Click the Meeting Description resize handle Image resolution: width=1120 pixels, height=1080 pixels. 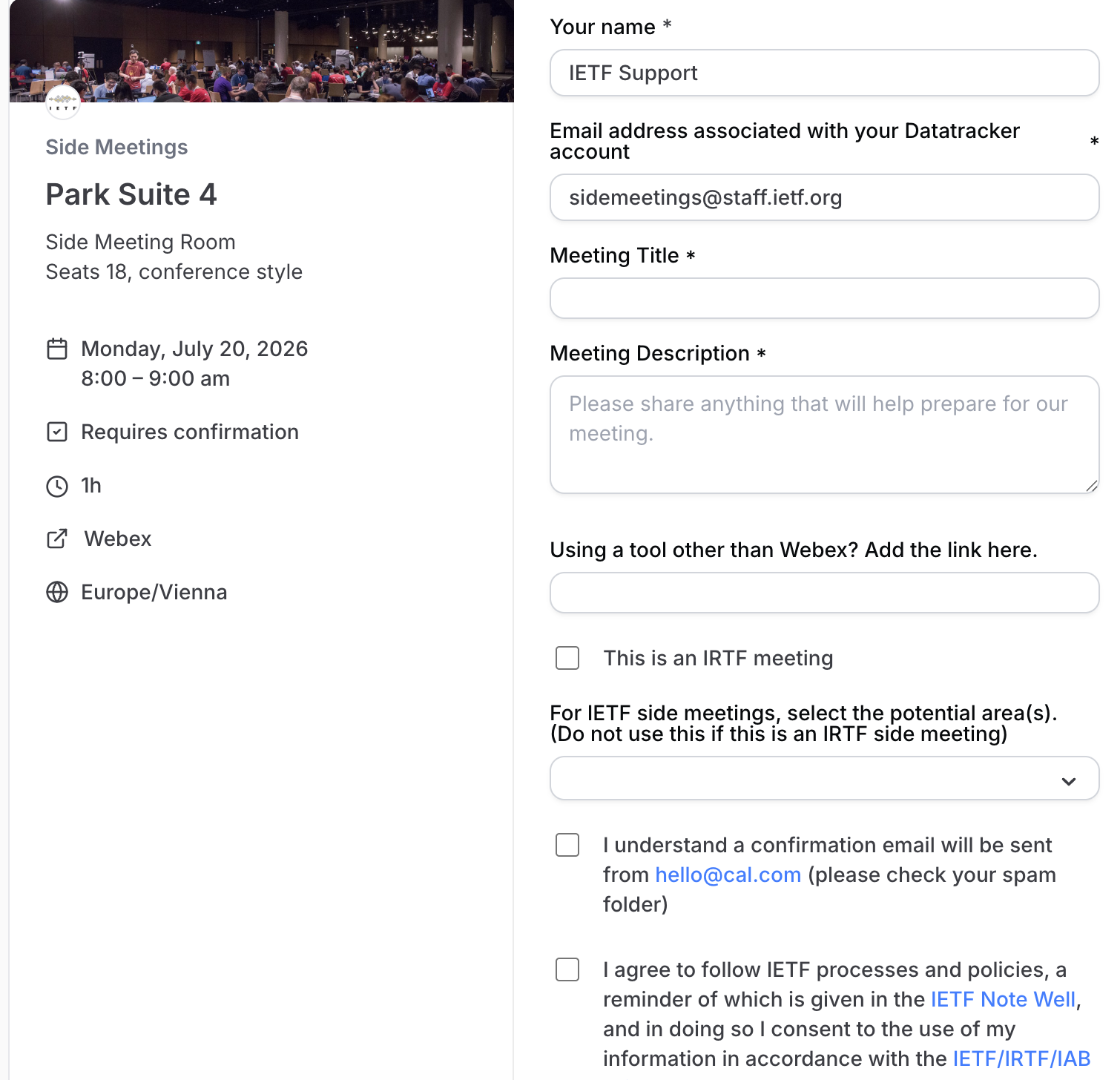tap(1091, 486)
